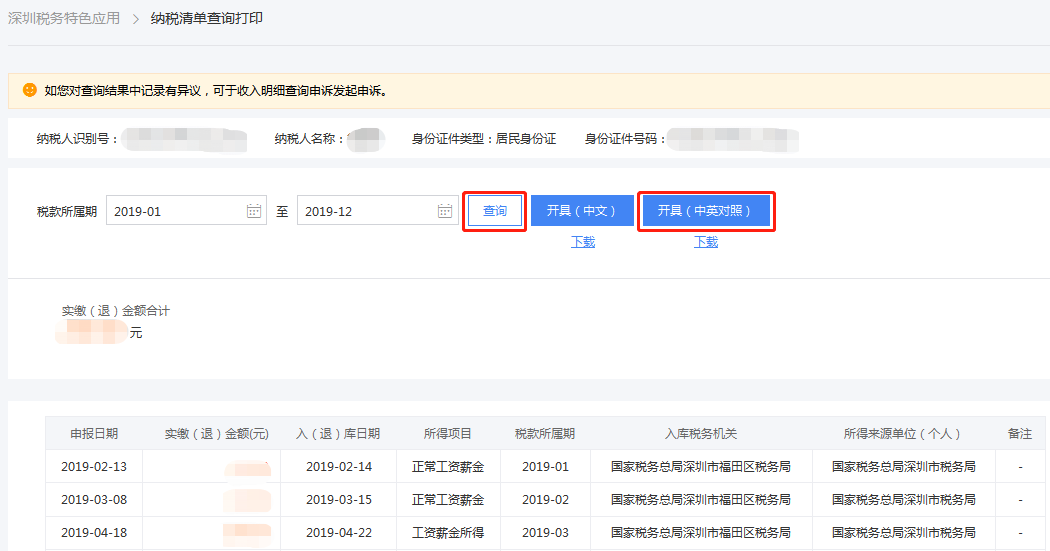Image resolution: width=1050 pixels, height=551 pixels.
Task: Click the 申报日期 column header
Action: [94, 434]
